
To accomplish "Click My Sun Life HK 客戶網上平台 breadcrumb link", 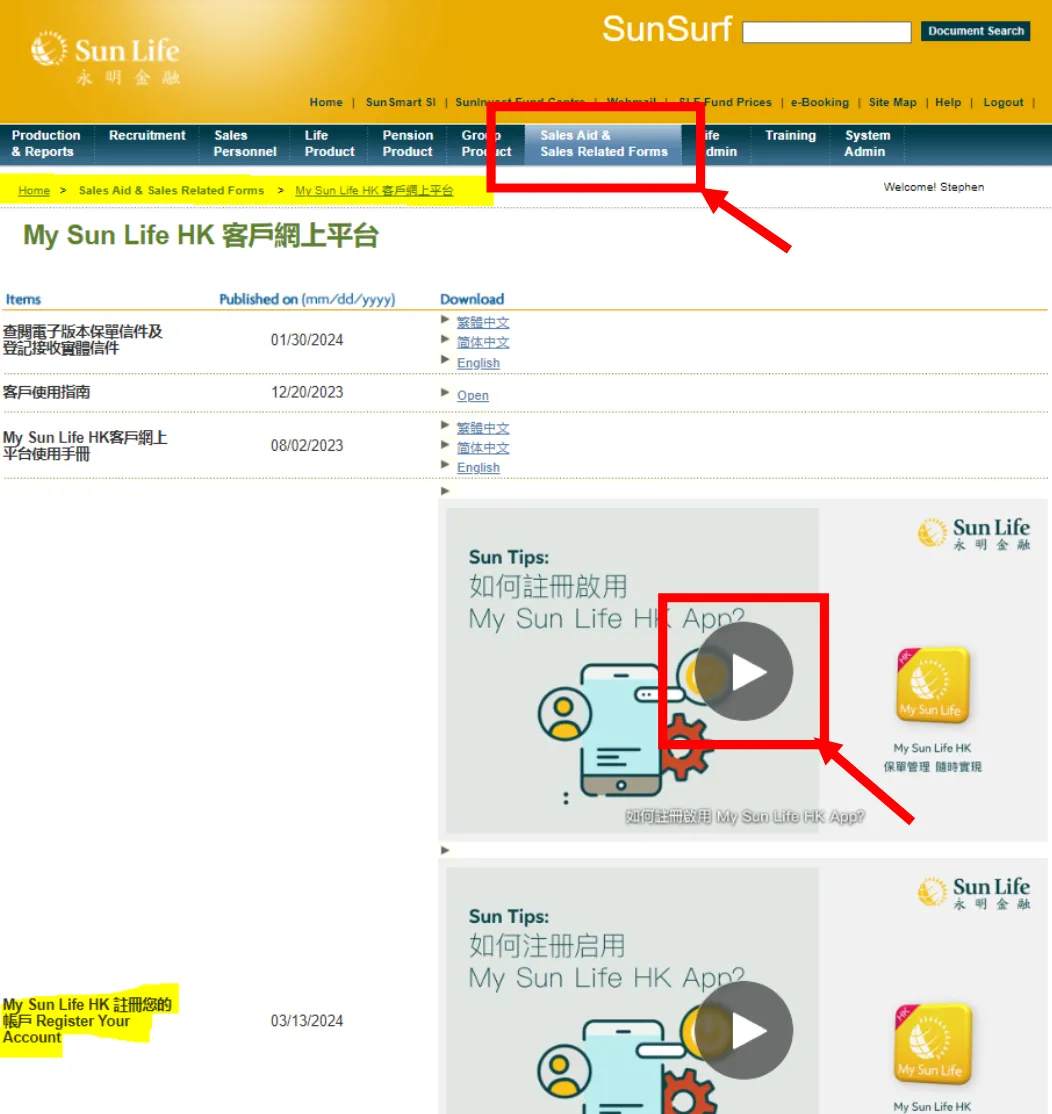I will (x=374, y=190).
